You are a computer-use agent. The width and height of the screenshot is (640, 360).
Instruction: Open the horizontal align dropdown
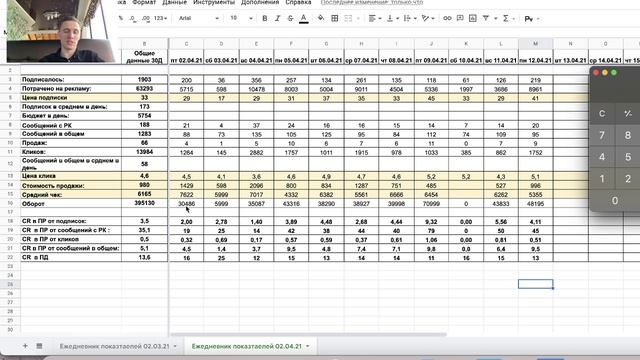[x=374, y=18]
